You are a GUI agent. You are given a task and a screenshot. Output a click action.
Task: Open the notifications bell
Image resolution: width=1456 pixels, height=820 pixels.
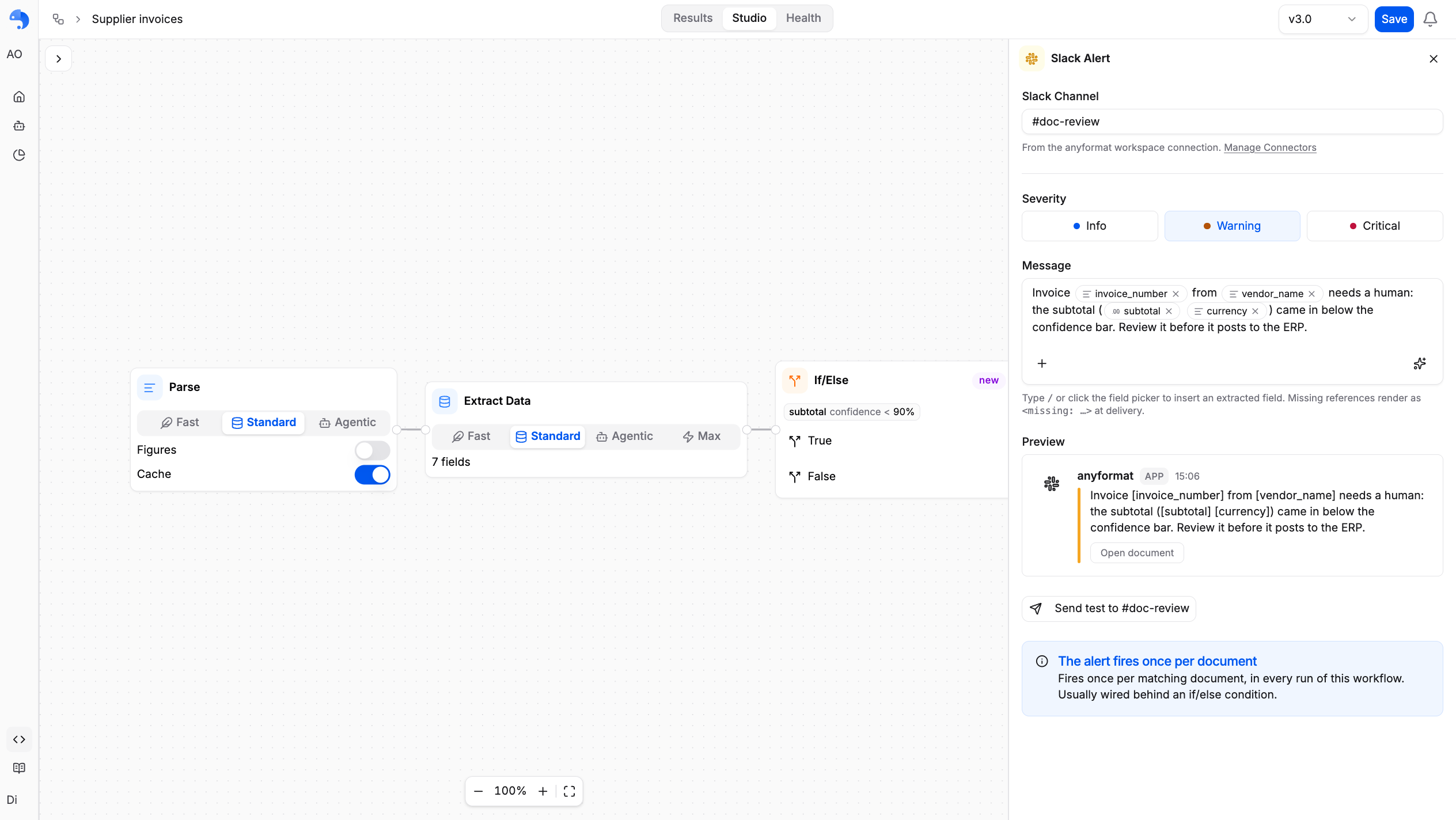1430,19
